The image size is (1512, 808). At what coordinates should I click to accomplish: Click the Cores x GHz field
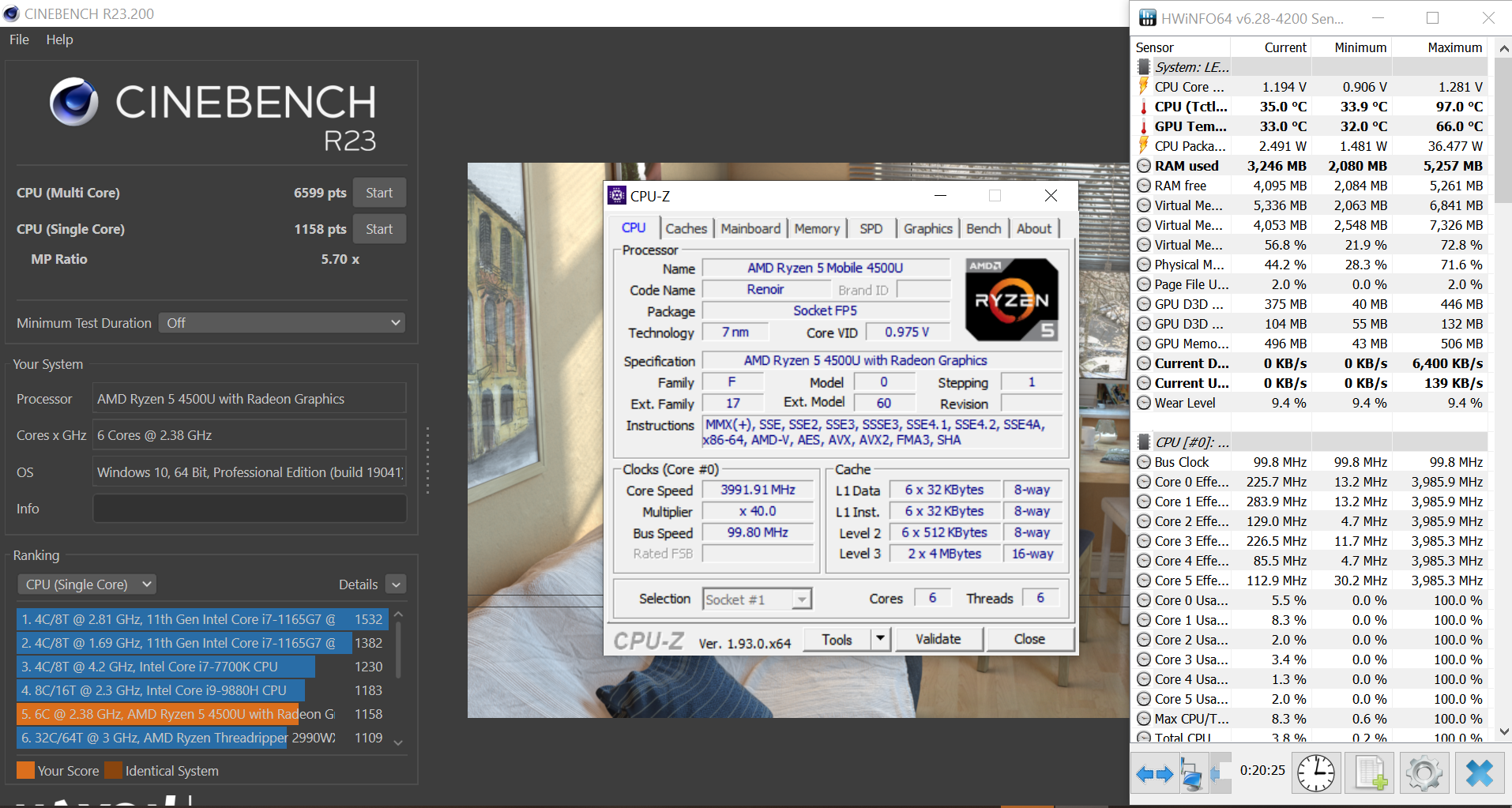[x=250, y=435]
